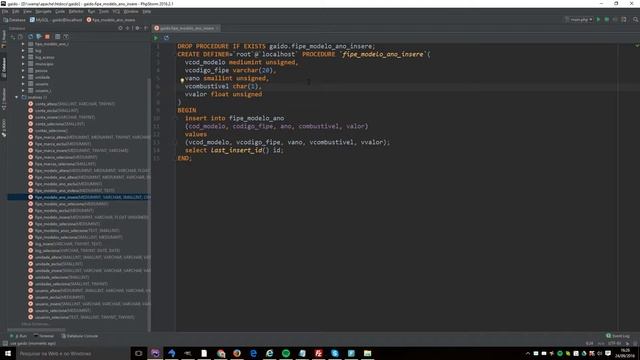640x360 pixels.
Task: Open the Run menu
Action: tap(91, 11)
